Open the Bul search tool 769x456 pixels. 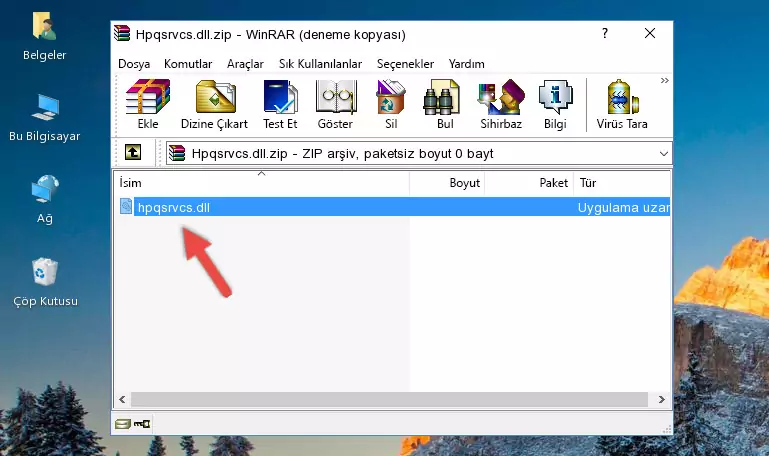[445, 104]
